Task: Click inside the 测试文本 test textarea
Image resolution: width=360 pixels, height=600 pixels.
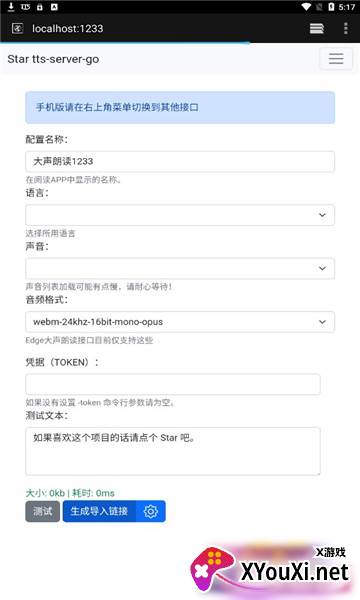Action: (173, 451)
